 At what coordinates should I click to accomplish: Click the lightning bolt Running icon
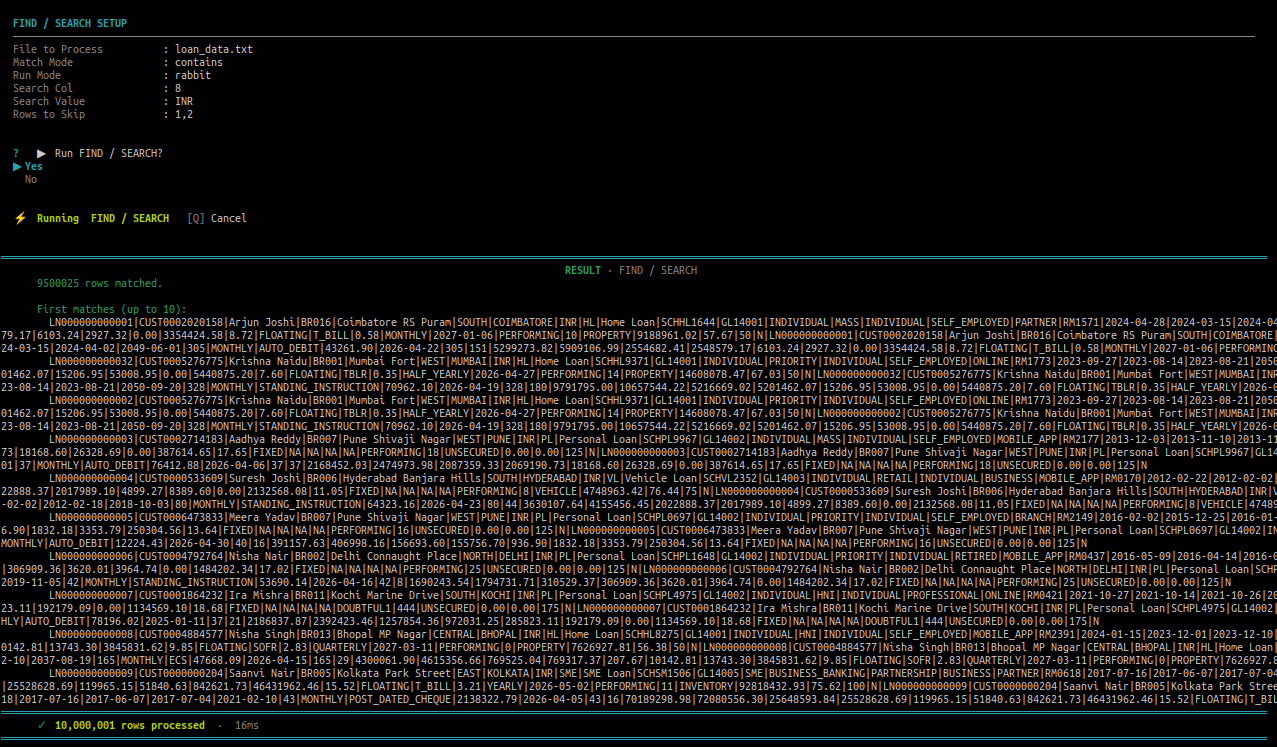pos(20,218)
